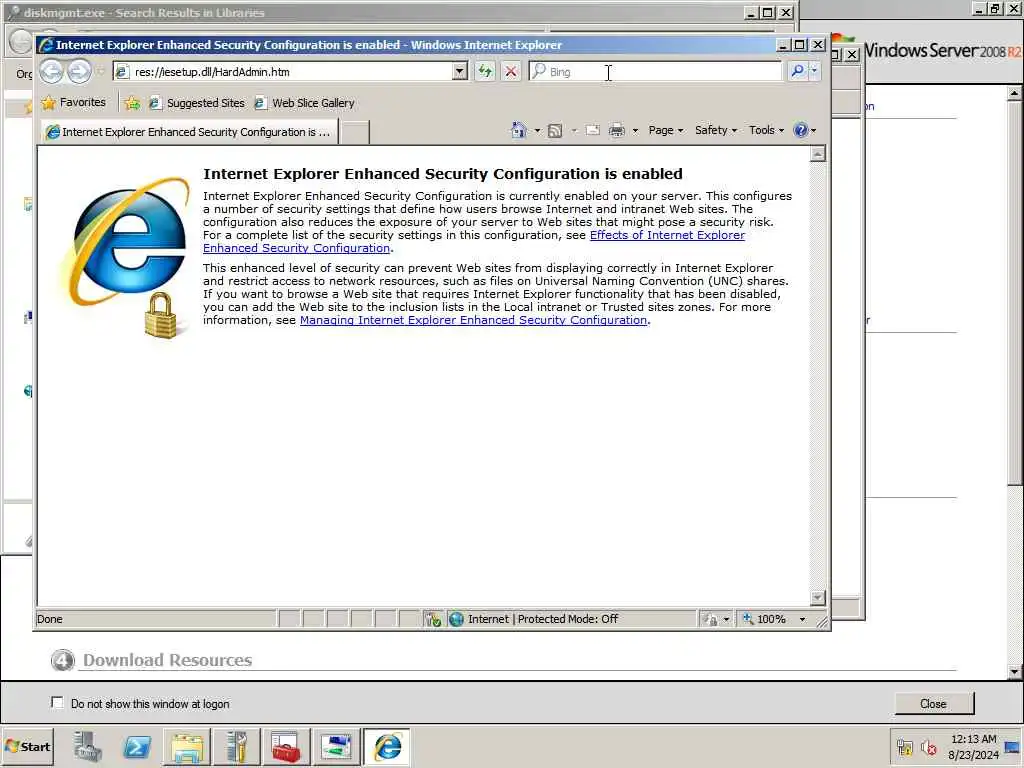Open search provider dropdown arrow
The width and height of the screenshot is (1024, 768).
pyautogui.click(x=814, y=71)
